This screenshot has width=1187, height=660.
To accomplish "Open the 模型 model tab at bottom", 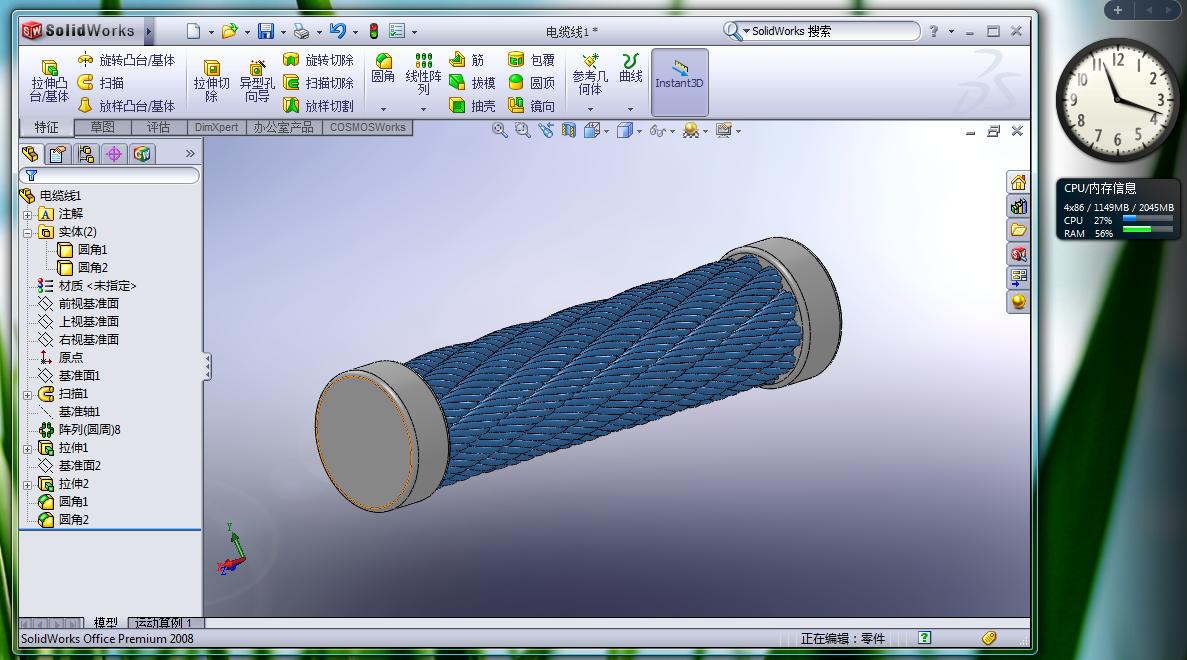I will [x=105, y=622].
